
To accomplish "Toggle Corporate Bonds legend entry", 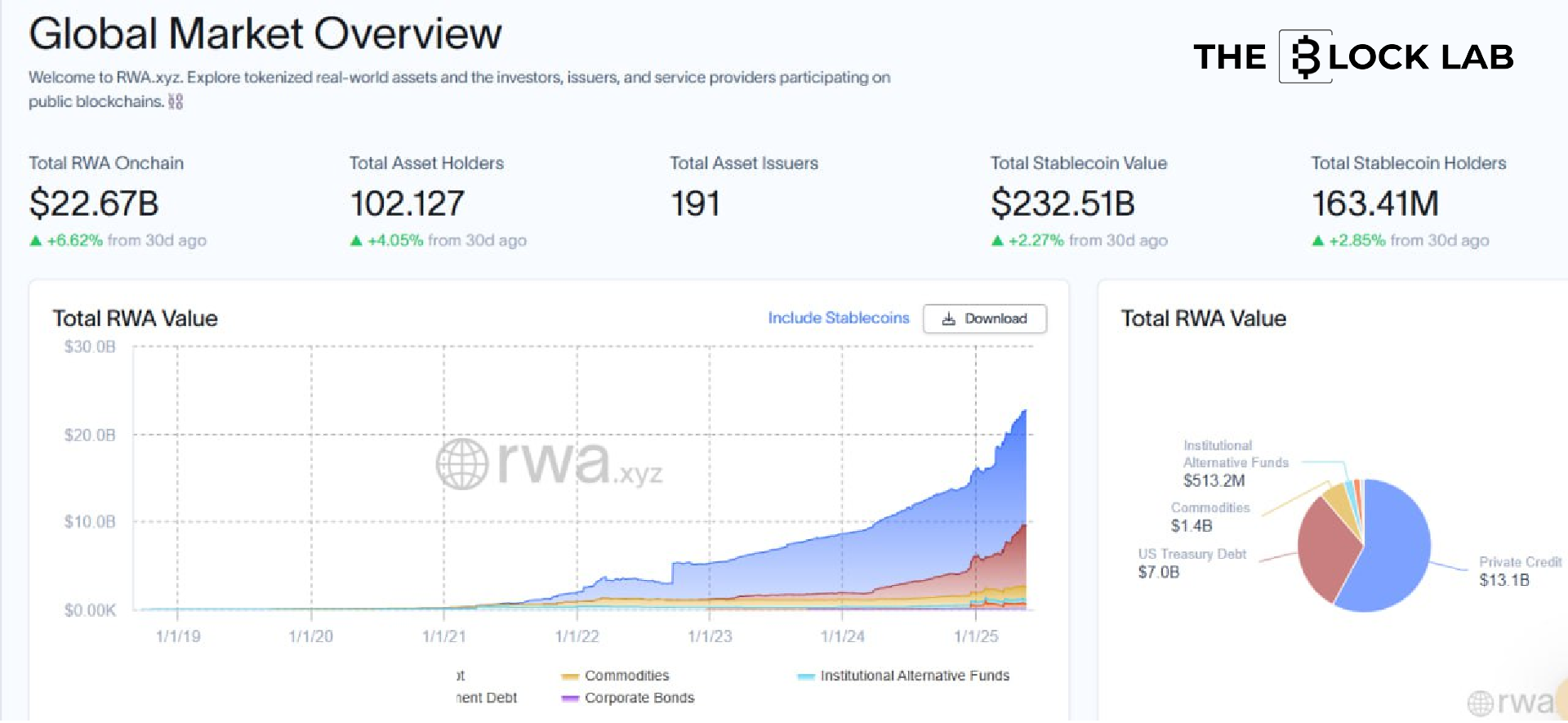I will click(628, 698).
